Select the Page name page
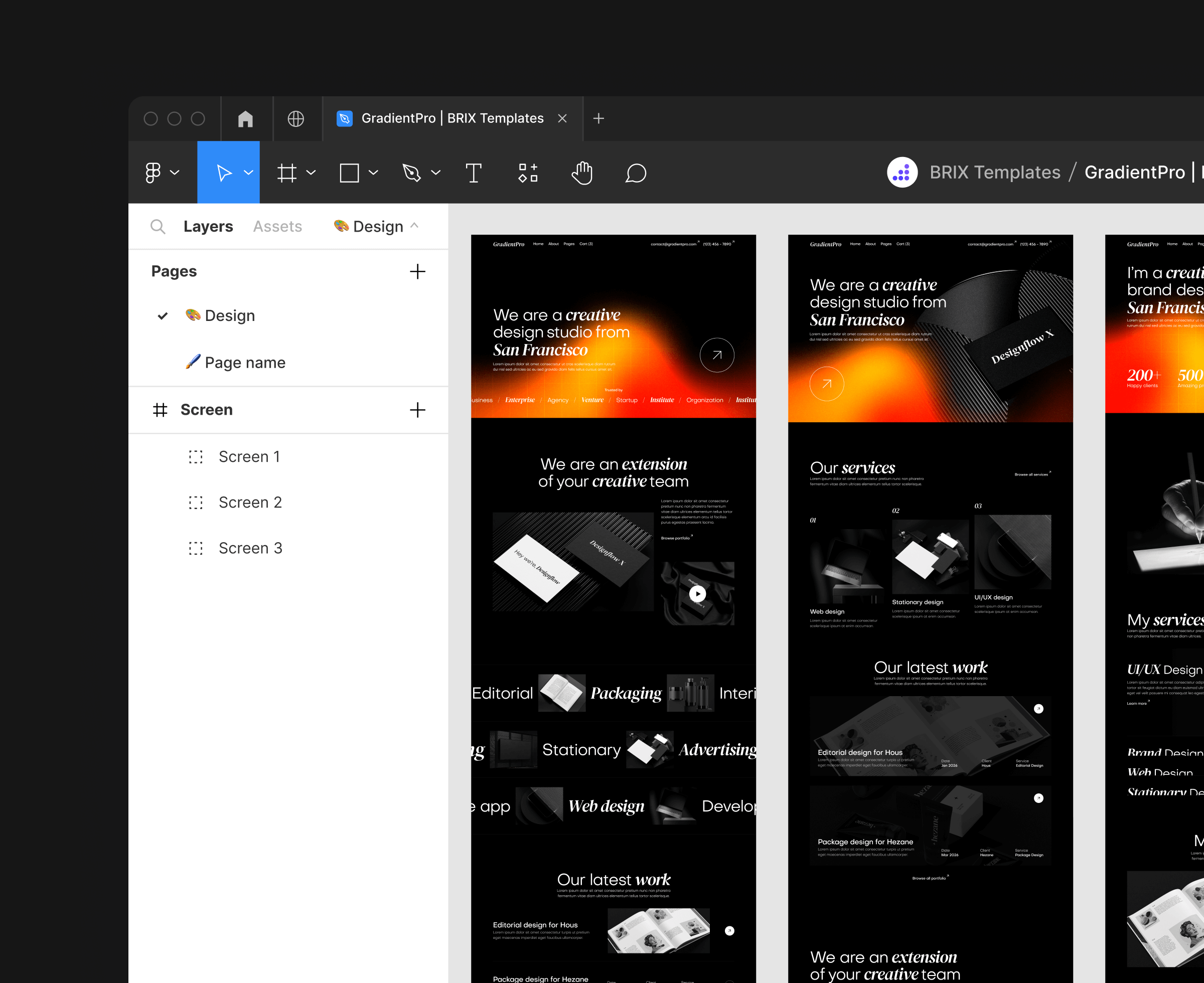The image size is (1204, 983). coord(245,363)
